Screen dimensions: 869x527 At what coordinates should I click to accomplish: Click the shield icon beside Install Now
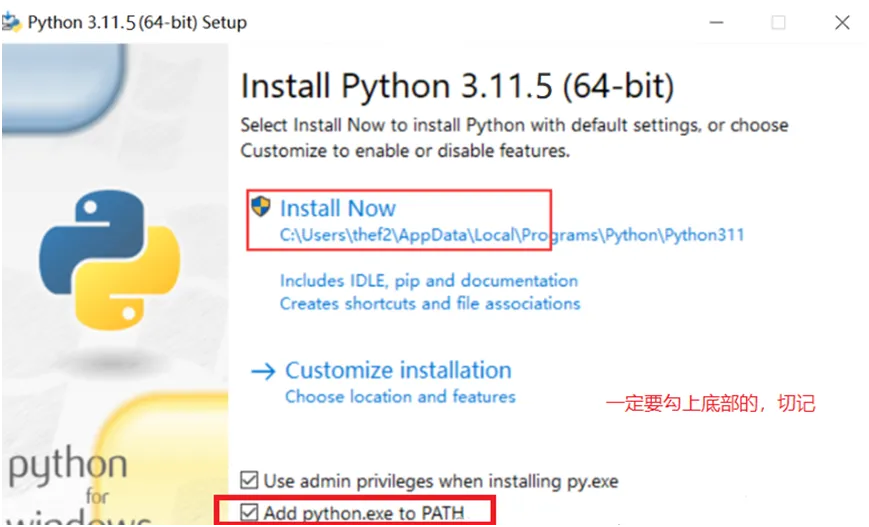260,206
